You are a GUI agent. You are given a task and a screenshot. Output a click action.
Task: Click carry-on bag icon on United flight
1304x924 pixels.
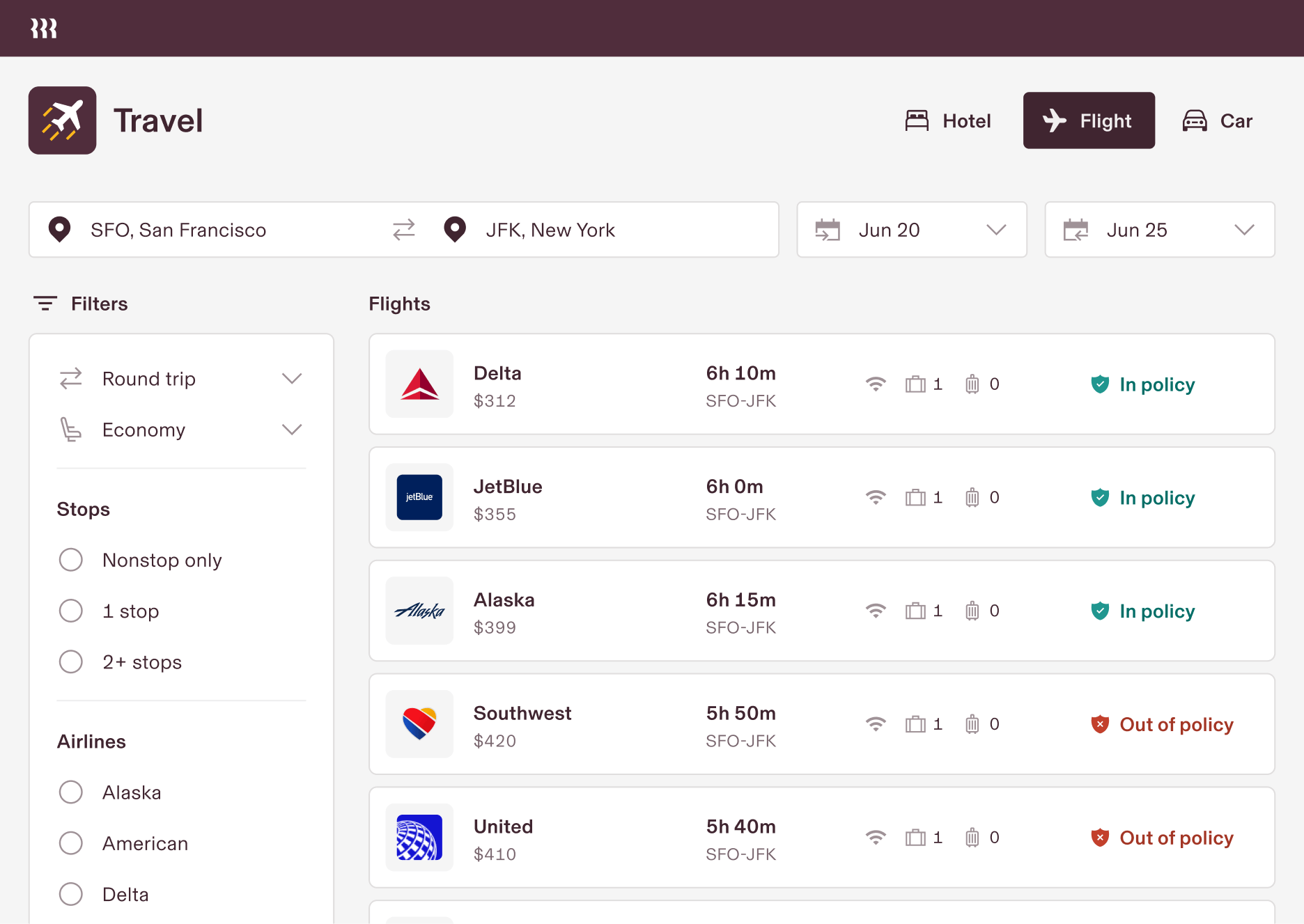915,838
